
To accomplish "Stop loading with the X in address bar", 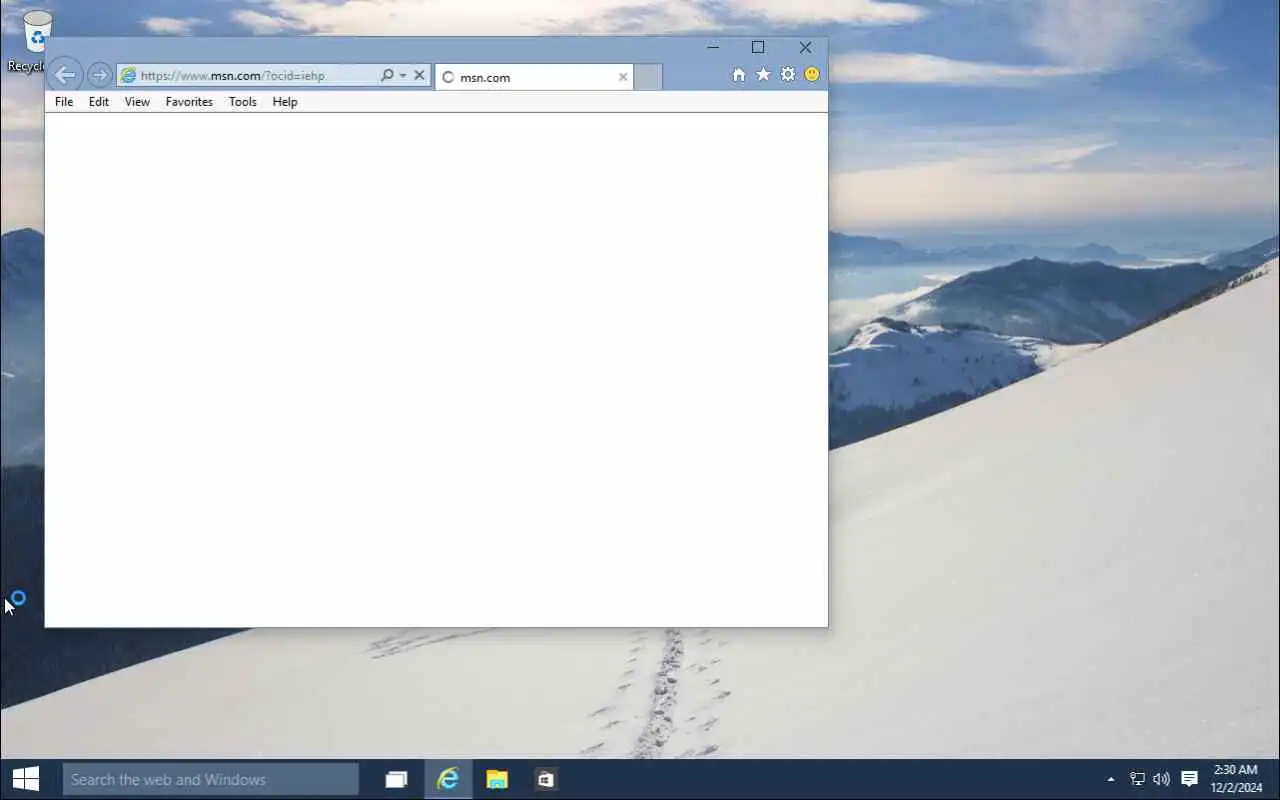I will (x=419, y=75).
